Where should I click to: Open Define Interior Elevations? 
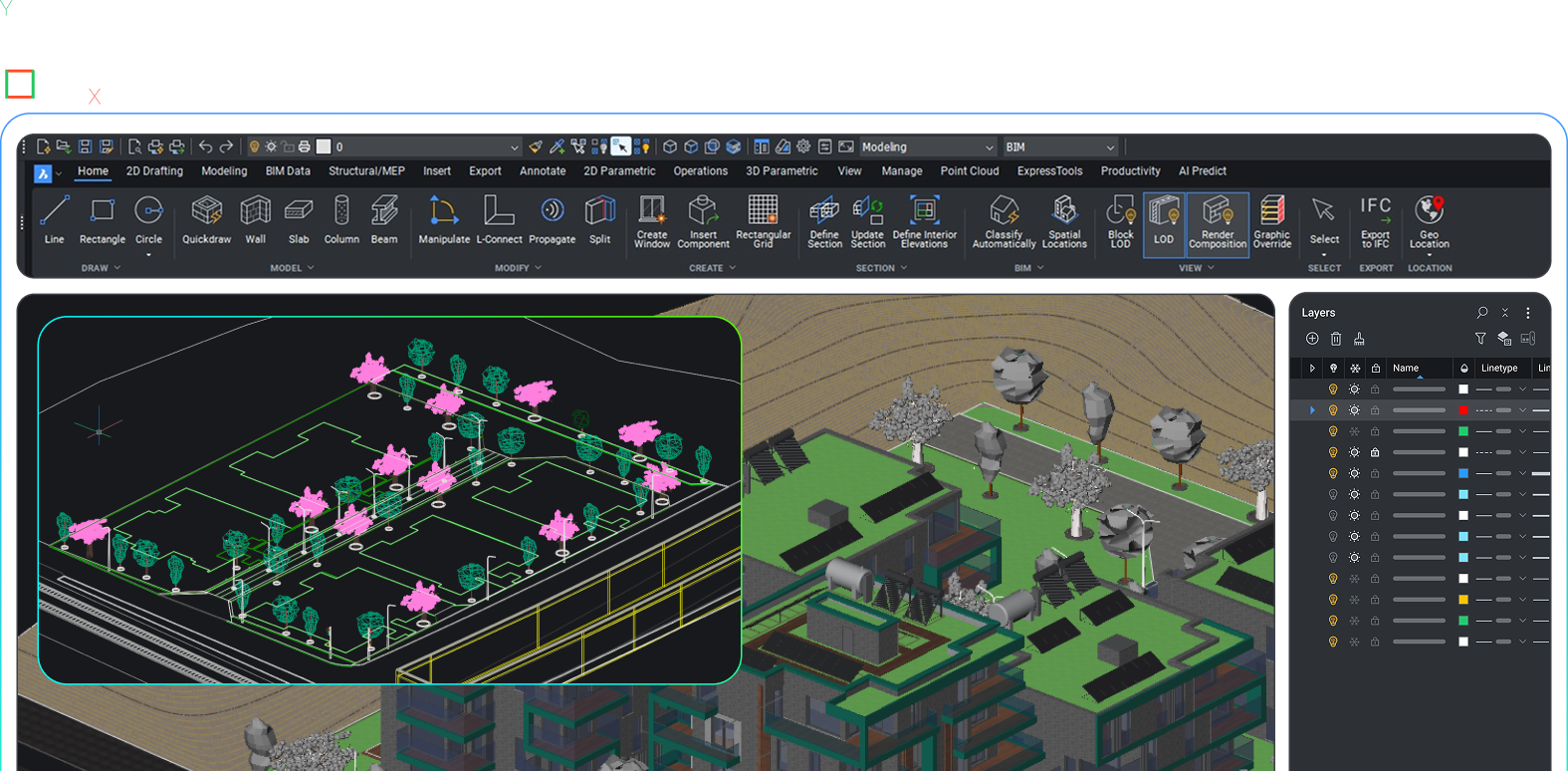[925, 221]
